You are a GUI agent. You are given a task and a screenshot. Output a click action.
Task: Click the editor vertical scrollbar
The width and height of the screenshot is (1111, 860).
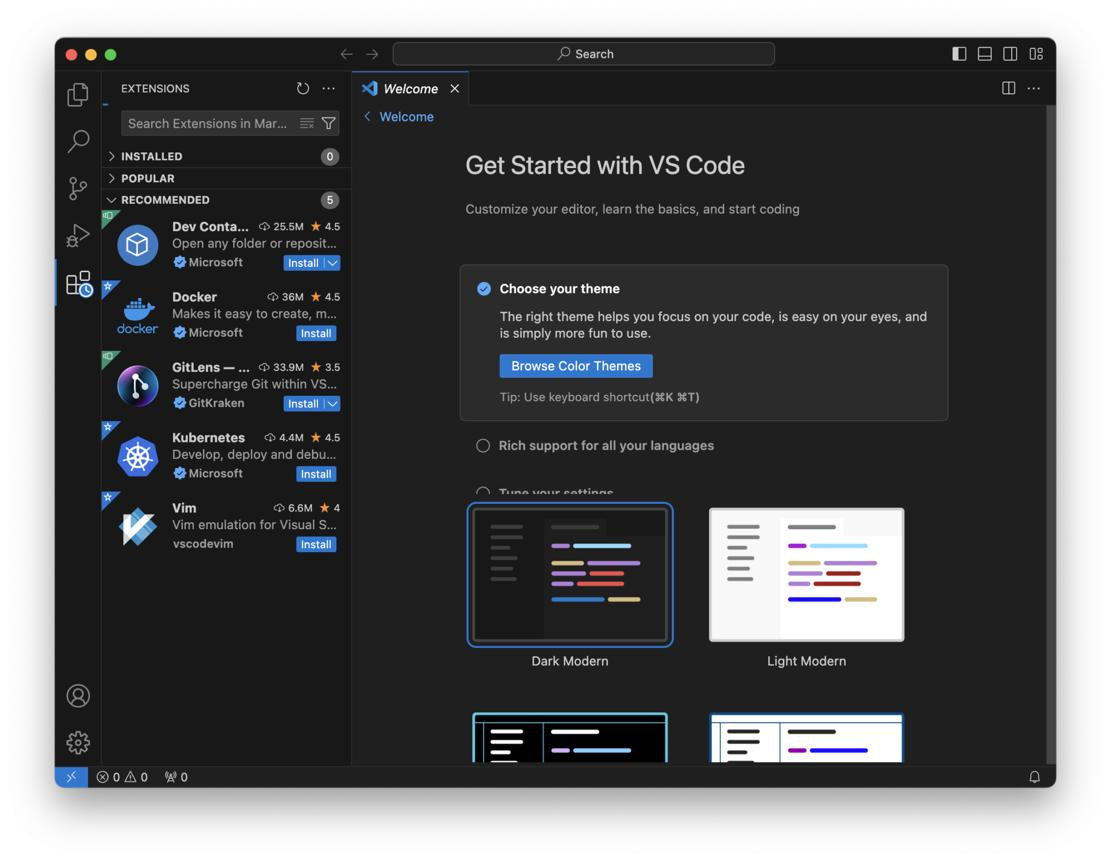pos(1051,435)
